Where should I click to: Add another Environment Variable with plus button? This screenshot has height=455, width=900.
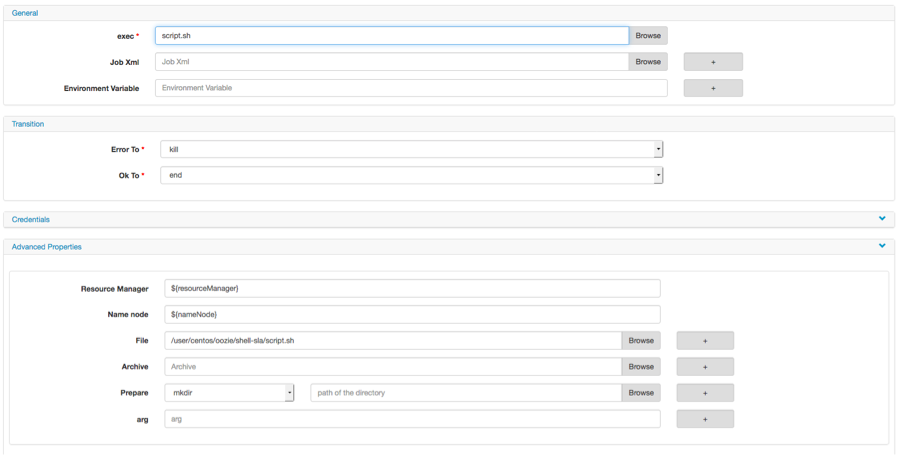click(713, 88)
